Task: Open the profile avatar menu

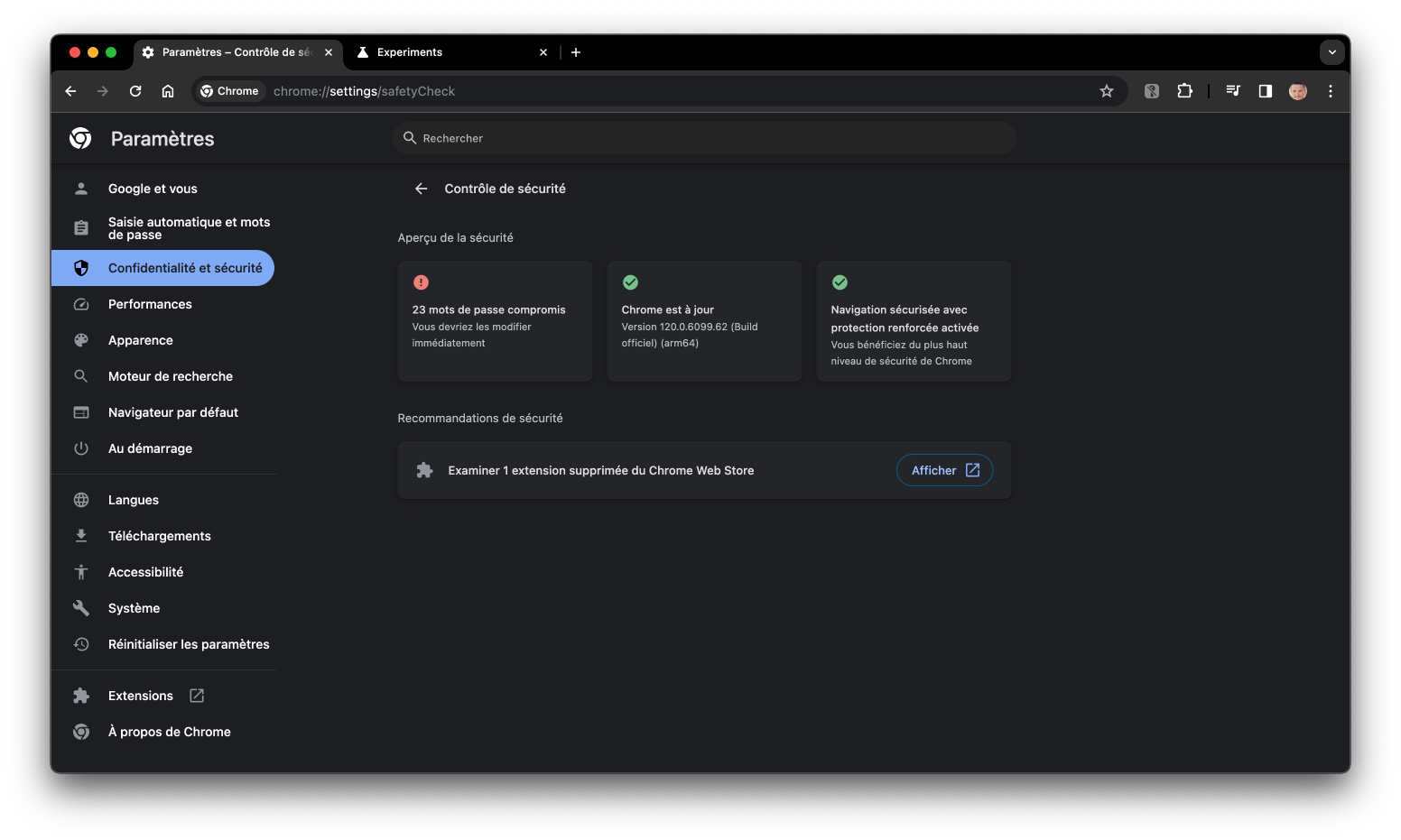Action: tap(1298, 91)
